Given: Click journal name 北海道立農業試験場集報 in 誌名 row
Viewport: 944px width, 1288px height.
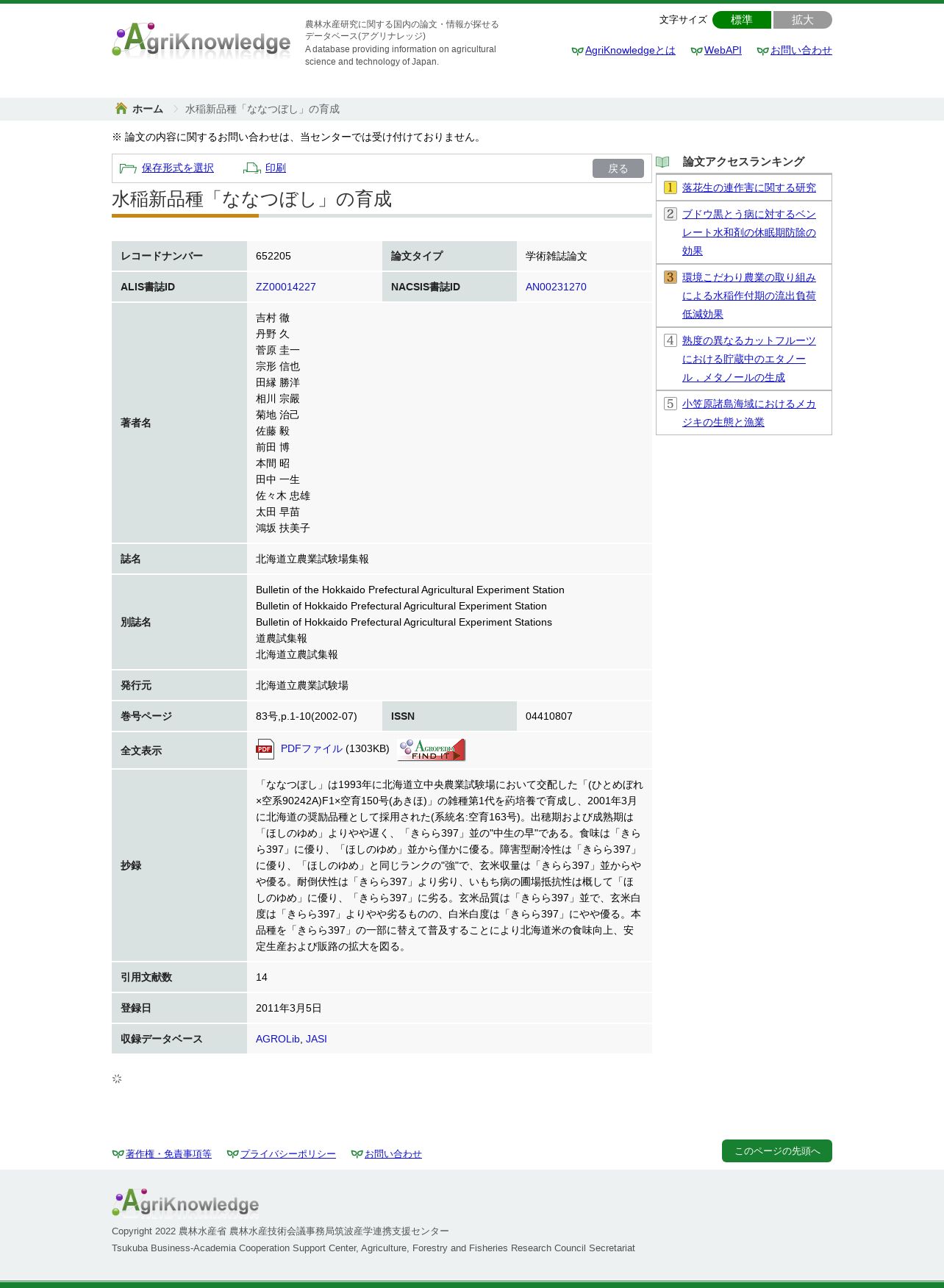Looking at the screenshot, I should [312, 559].
